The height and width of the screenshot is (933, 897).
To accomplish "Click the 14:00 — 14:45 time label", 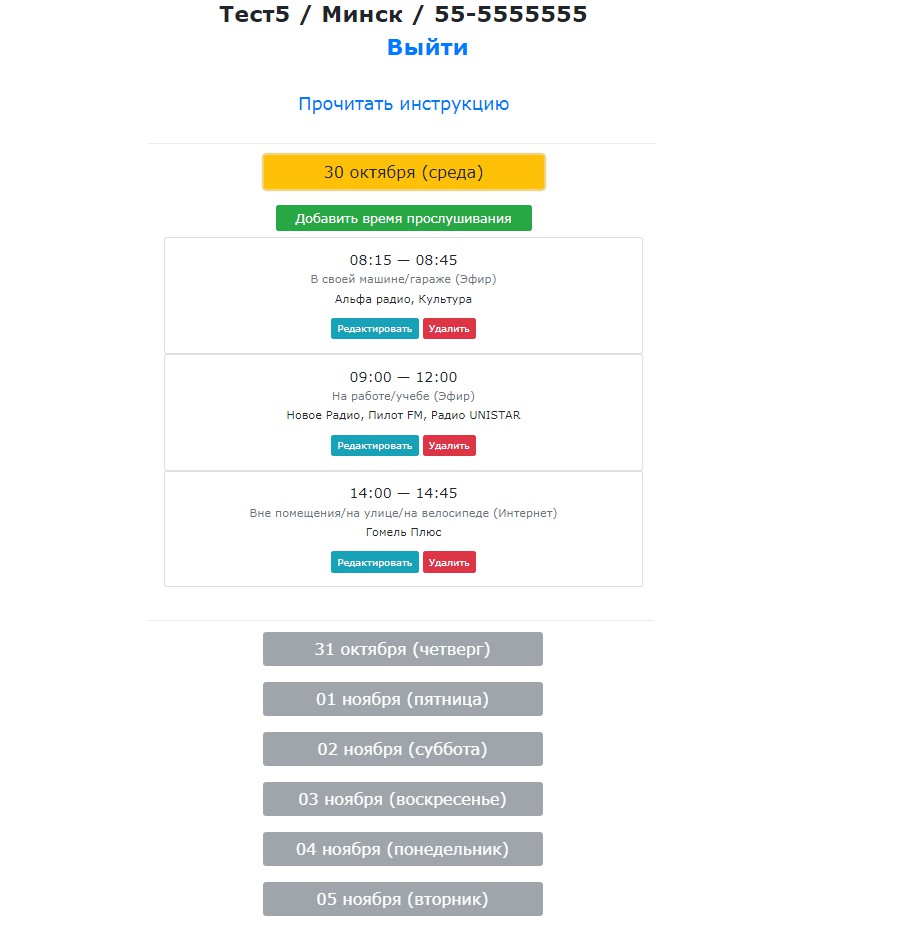I will pyautogui.click(x=403, y=493).
